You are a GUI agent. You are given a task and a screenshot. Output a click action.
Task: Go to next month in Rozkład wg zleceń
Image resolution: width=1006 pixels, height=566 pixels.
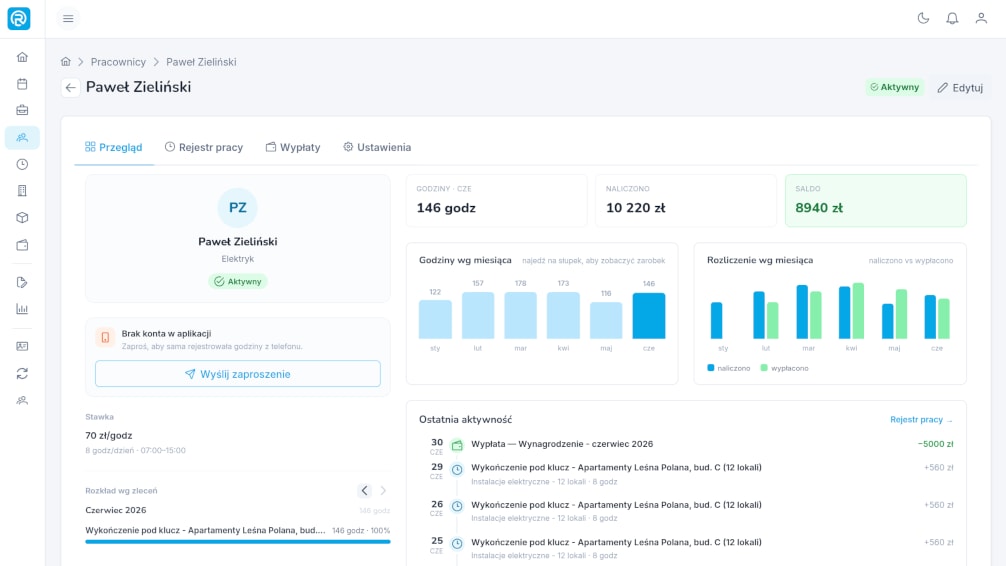pyautogui.click(x=383, y=491)
